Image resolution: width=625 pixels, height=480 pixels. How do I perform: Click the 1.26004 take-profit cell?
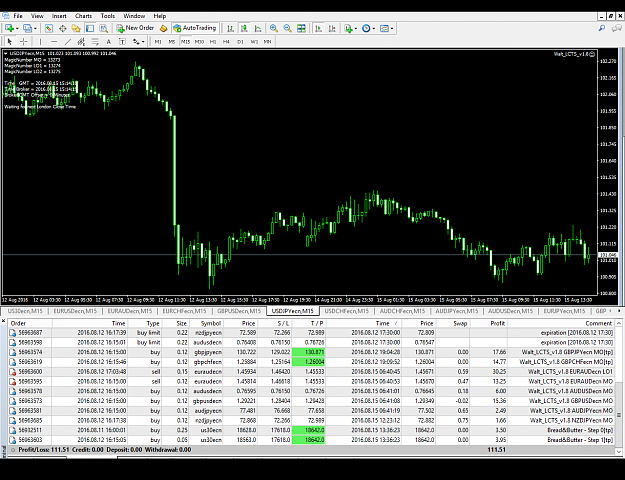tap(309, 362)
